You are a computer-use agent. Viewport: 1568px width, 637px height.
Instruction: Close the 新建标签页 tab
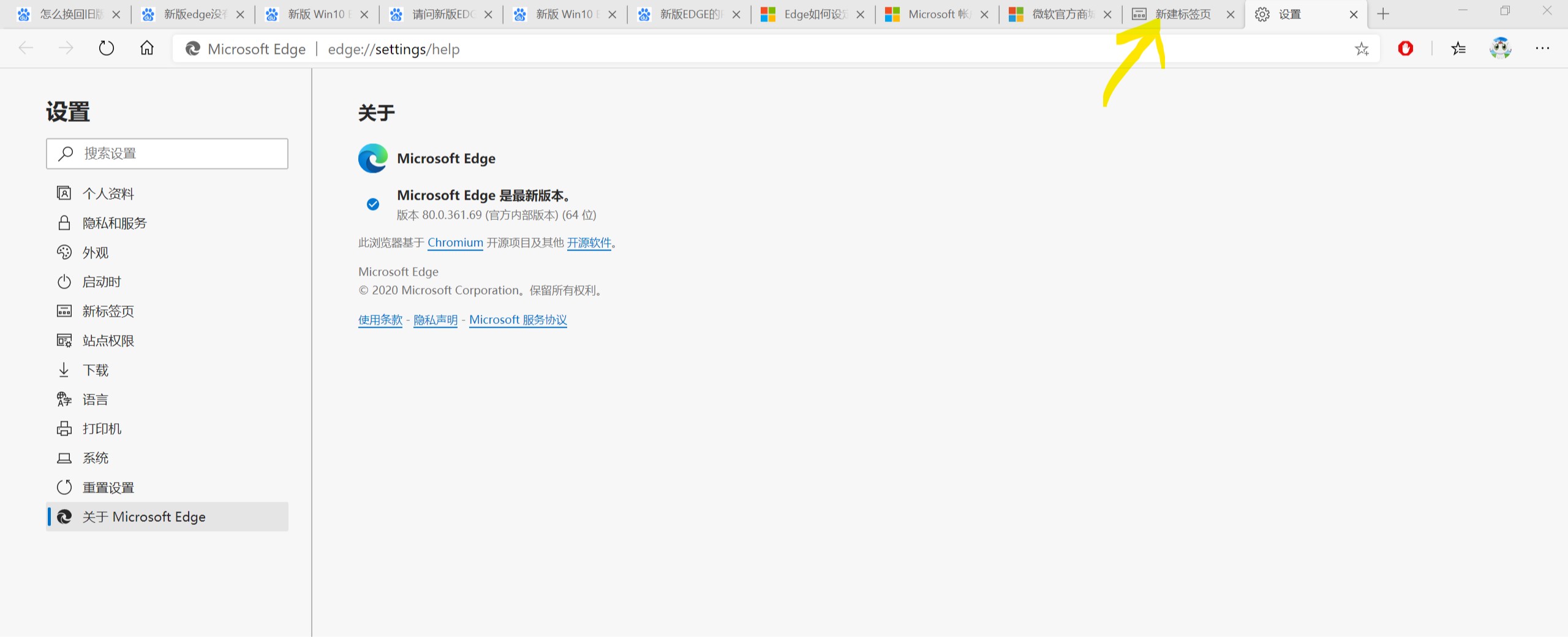click(1231, 15)
